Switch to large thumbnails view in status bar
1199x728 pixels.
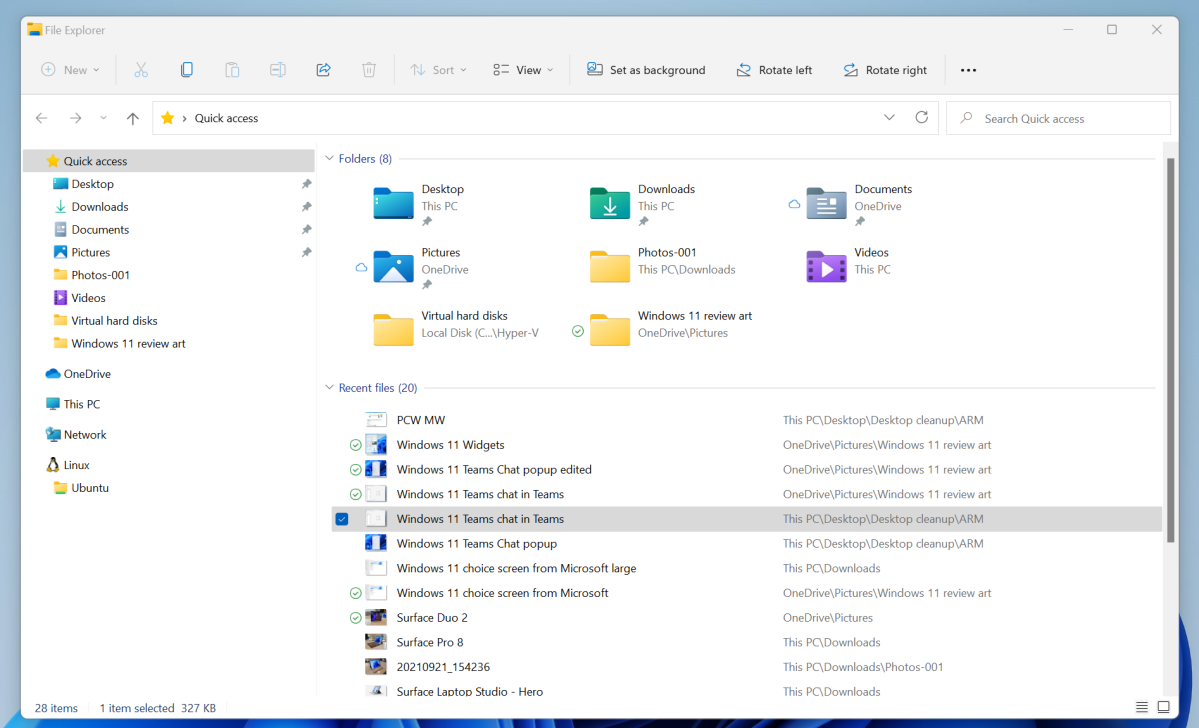[1164, 707]
